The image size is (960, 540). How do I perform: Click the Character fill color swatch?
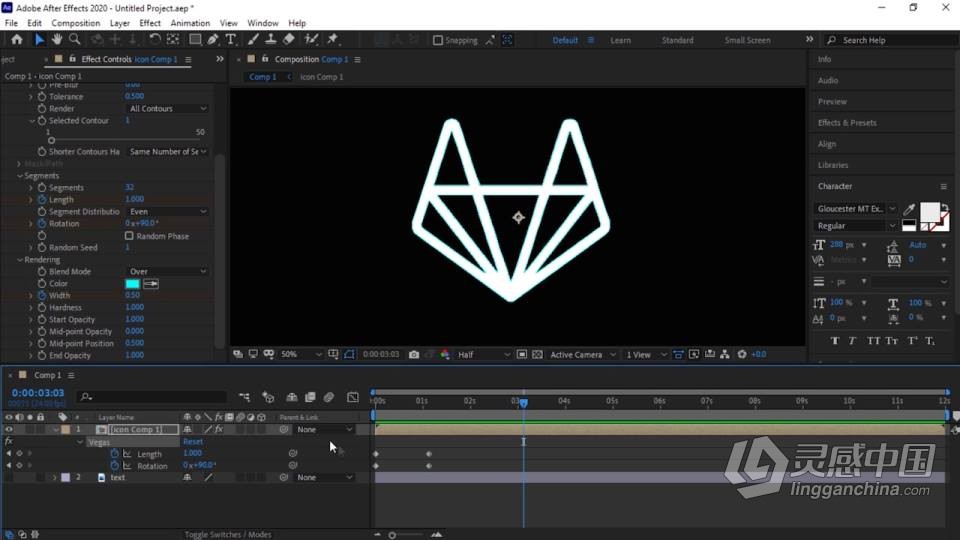[x=929, y=212]
